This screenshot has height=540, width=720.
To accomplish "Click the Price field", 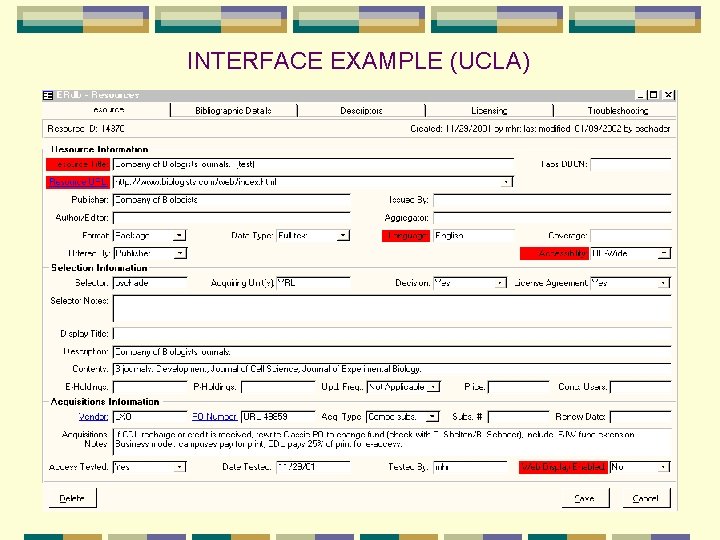I will (518, 387).
